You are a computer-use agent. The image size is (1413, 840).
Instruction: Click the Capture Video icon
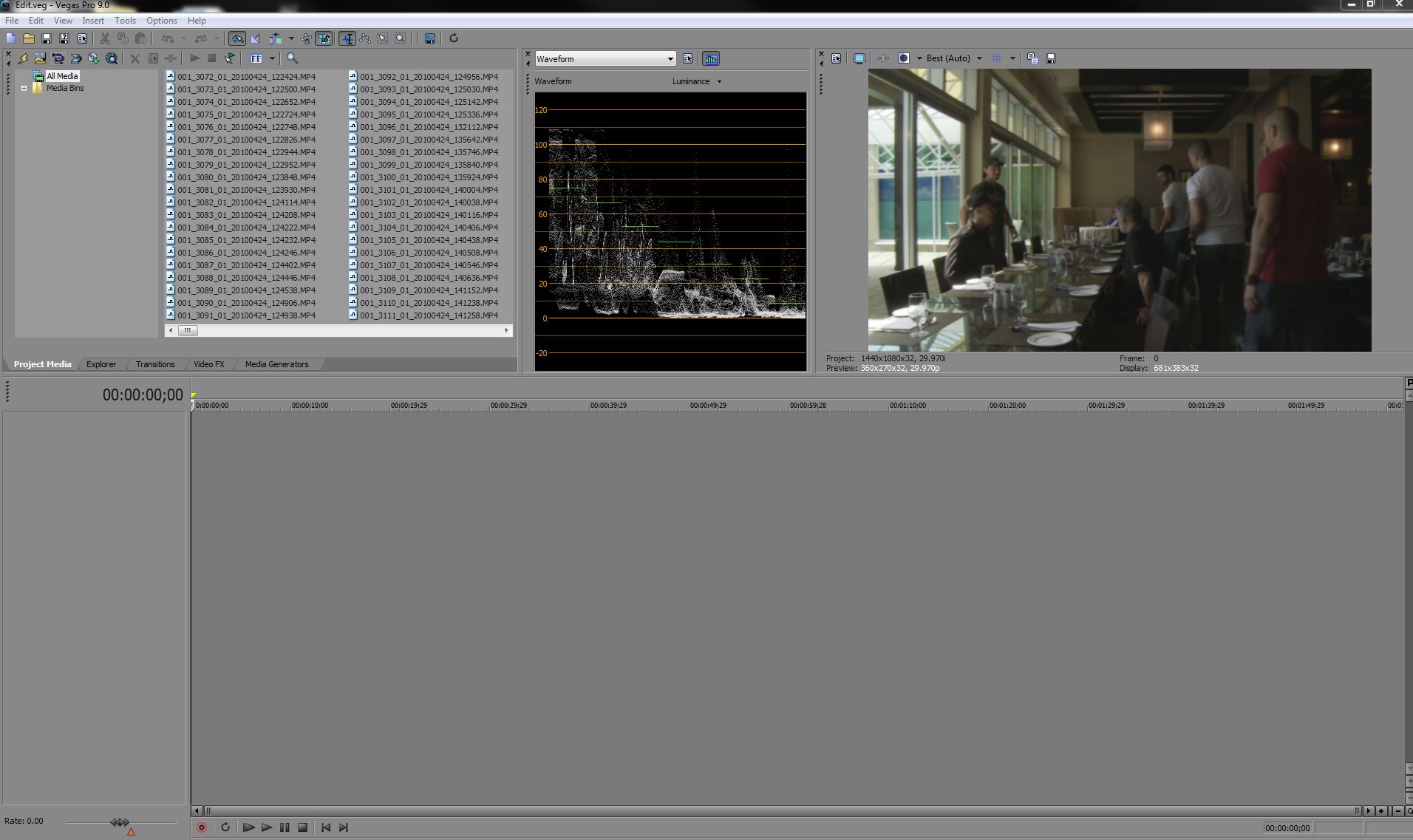(58, 58)
